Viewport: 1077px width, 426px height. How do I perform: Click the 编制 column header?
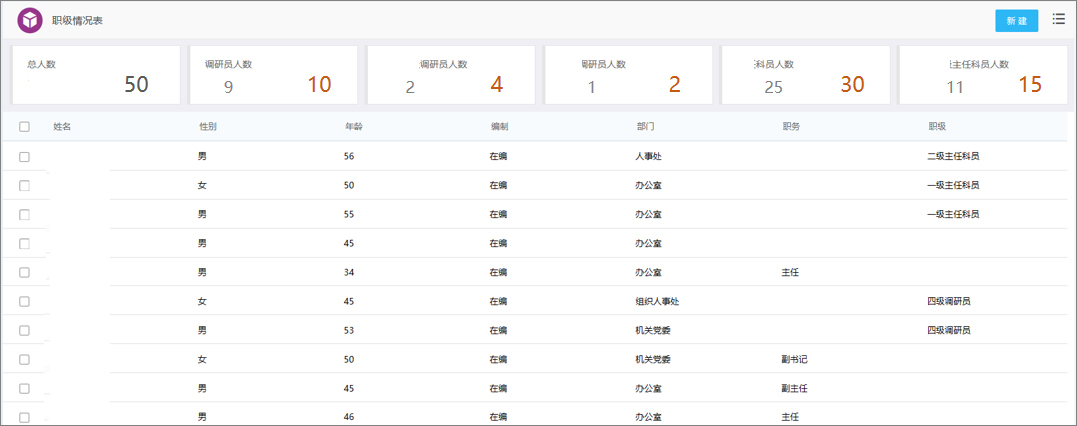[499, 126]
